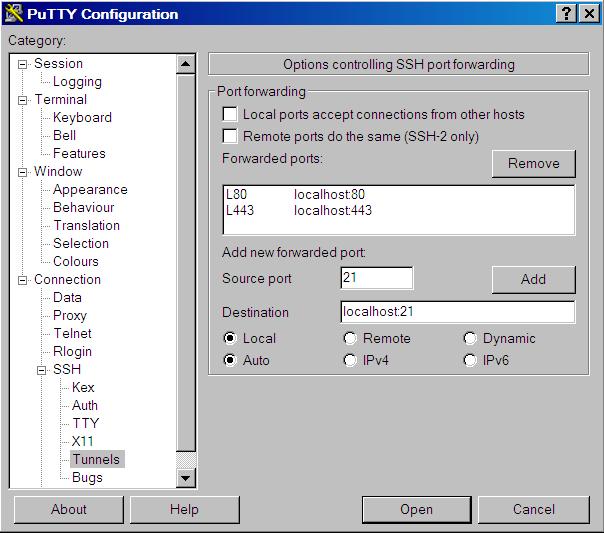Select the IPv6 radio button
This screenshot has width=604, height=533.
point(470,360)
